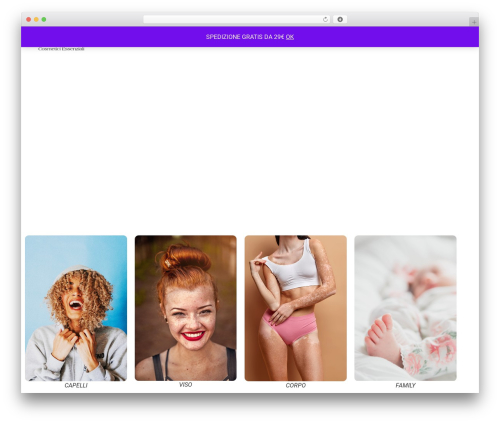The width and height of the screenshot is (500, 423).
Task: Open the Viso category image
Action: click(x=186, y=308)
